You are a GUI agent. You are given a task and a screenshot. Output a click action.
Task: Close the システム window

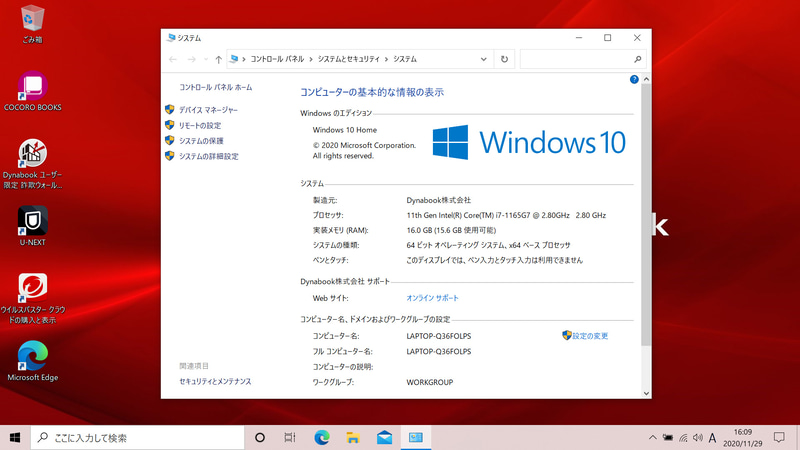click(637, 38)
